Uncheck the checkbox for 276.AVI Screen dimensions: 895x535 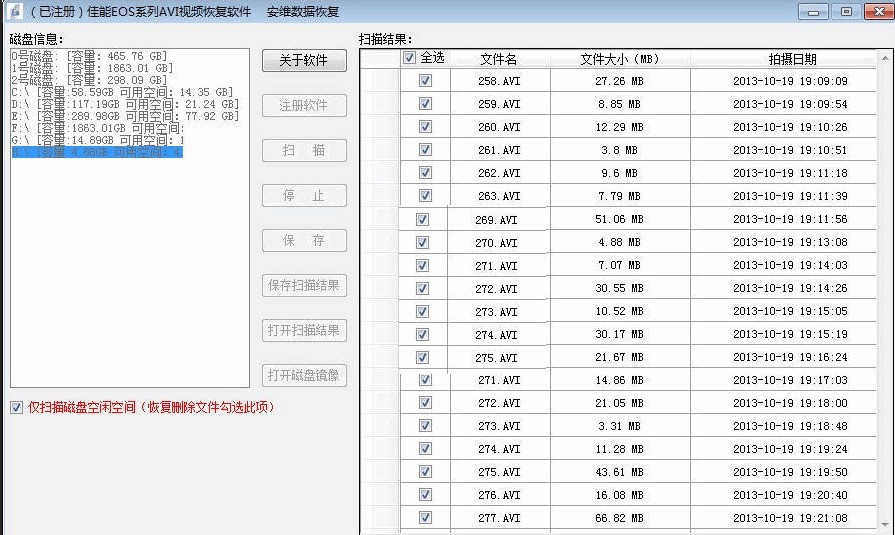click(425, 494)
